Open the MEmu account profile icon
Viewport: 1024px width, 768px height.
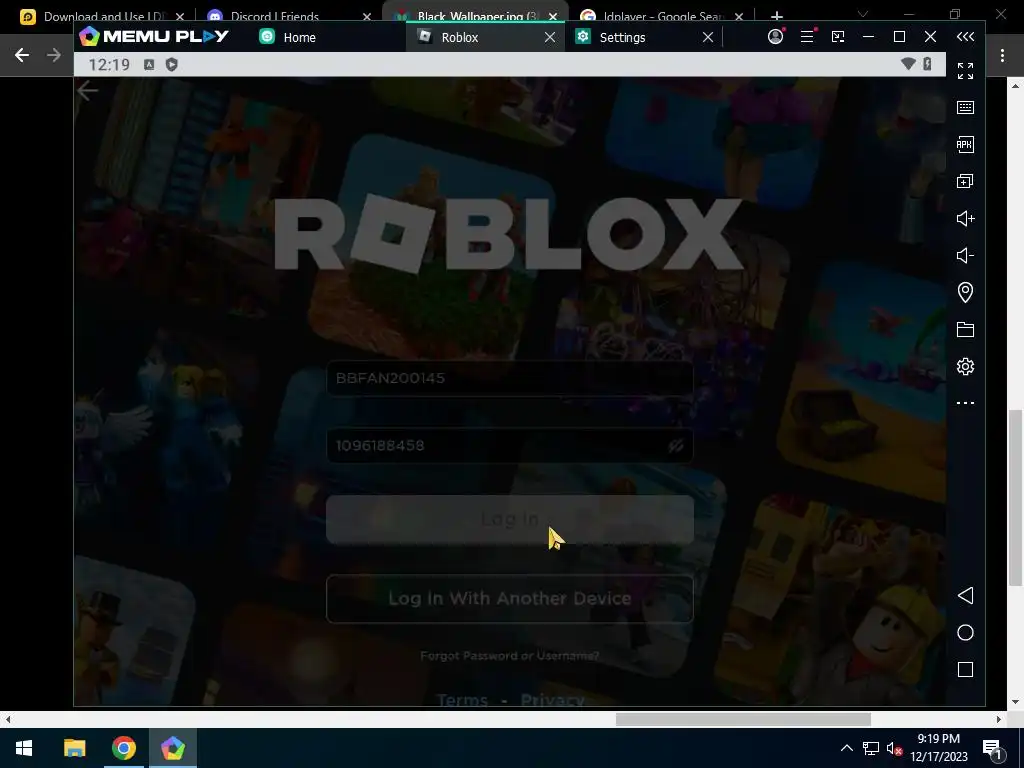point(775,37)
